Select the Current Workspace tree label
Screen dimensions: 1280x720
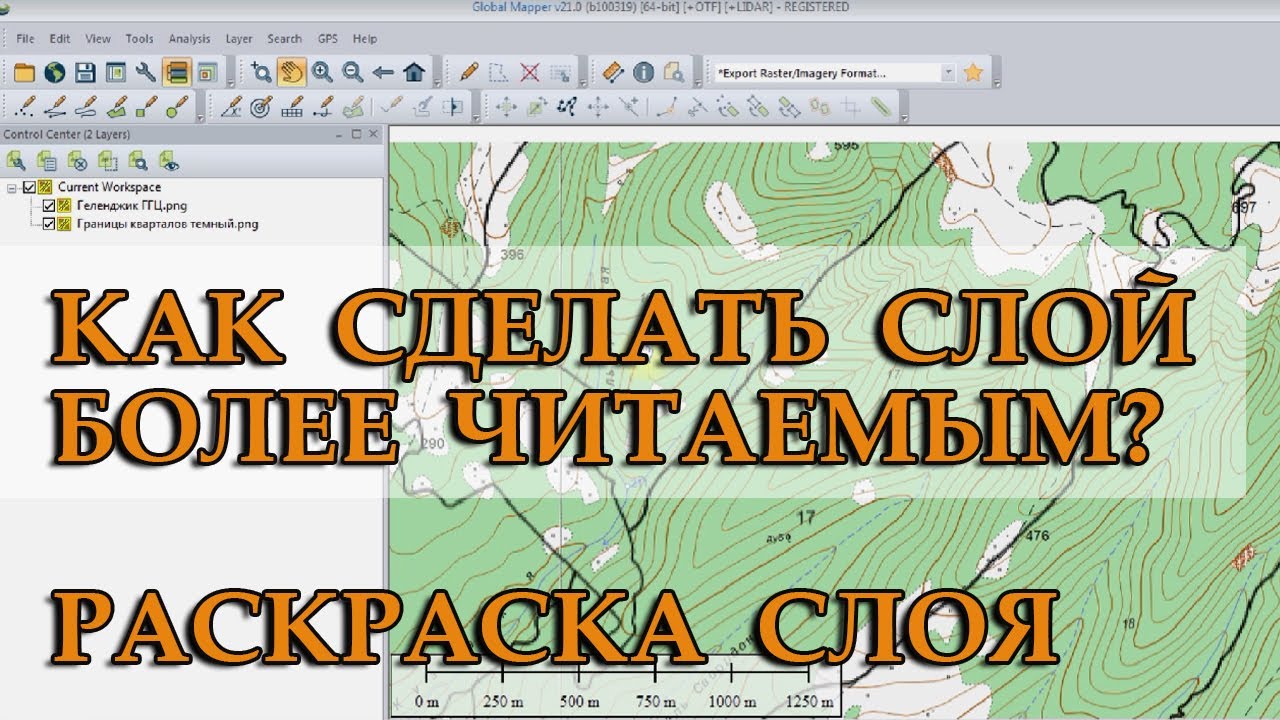[x=109, y=187]
